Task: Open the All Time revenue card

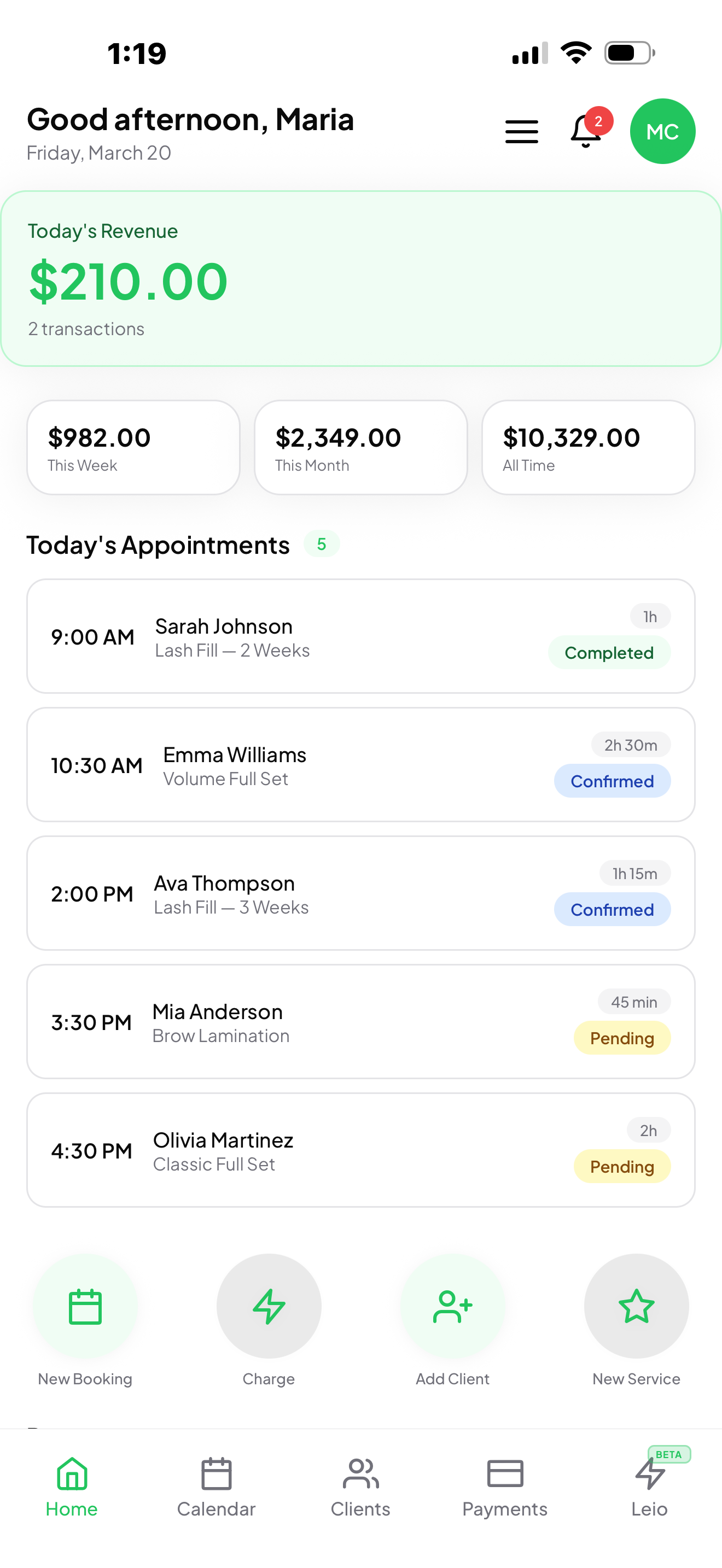Action: pyautogui.click(x=588, y=447)
